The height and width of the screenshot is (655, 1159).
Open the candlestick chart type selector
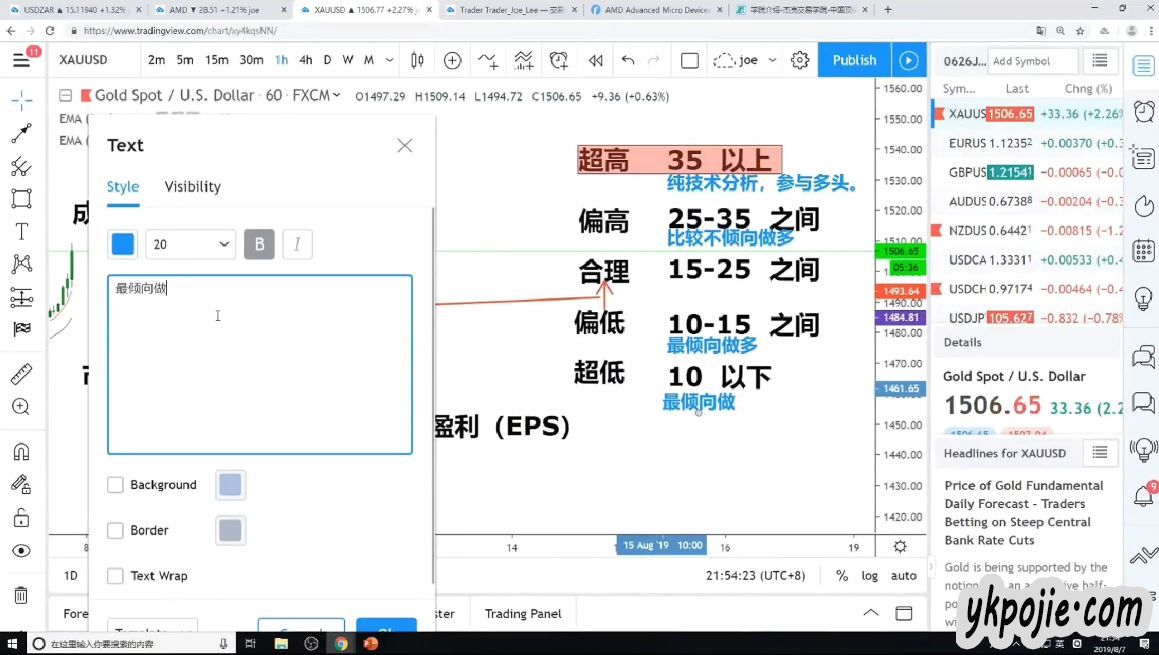(x=417, y=60)
